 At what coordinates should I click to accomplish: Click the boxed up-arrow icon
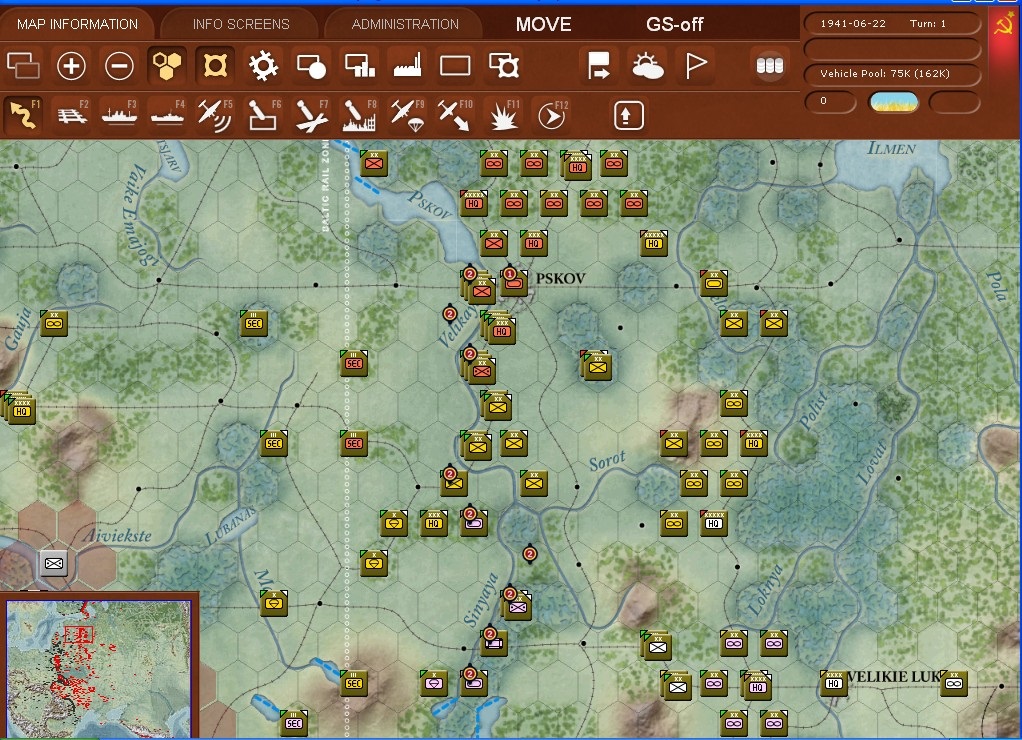click(x=628, y=115)
